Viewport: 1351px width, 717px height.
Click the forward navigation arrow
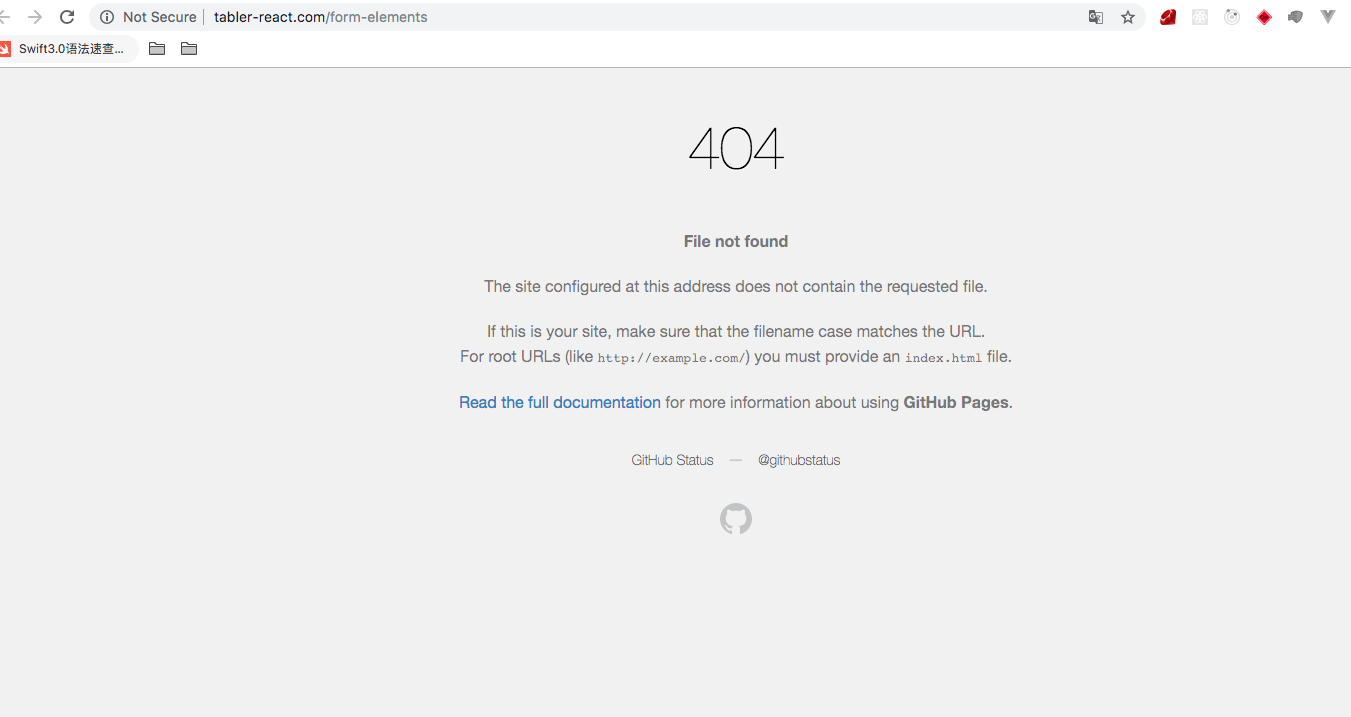click(35, 16)
